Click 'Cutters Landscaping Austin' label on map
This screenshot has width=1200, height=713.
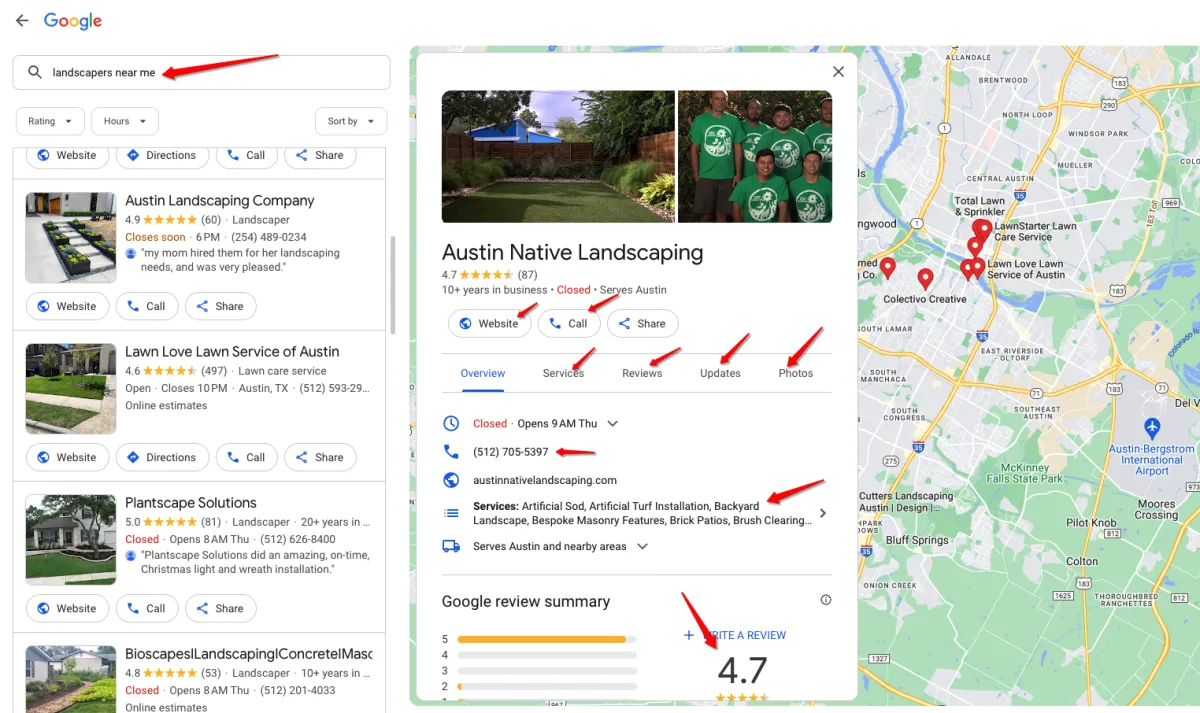[906, 502]
